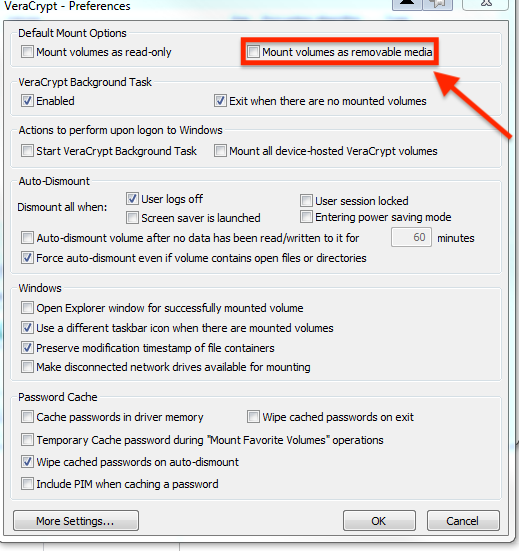Uncheck Force auto-dismount even with open files
Screen dimensions: 519x551
click(27, 258)
